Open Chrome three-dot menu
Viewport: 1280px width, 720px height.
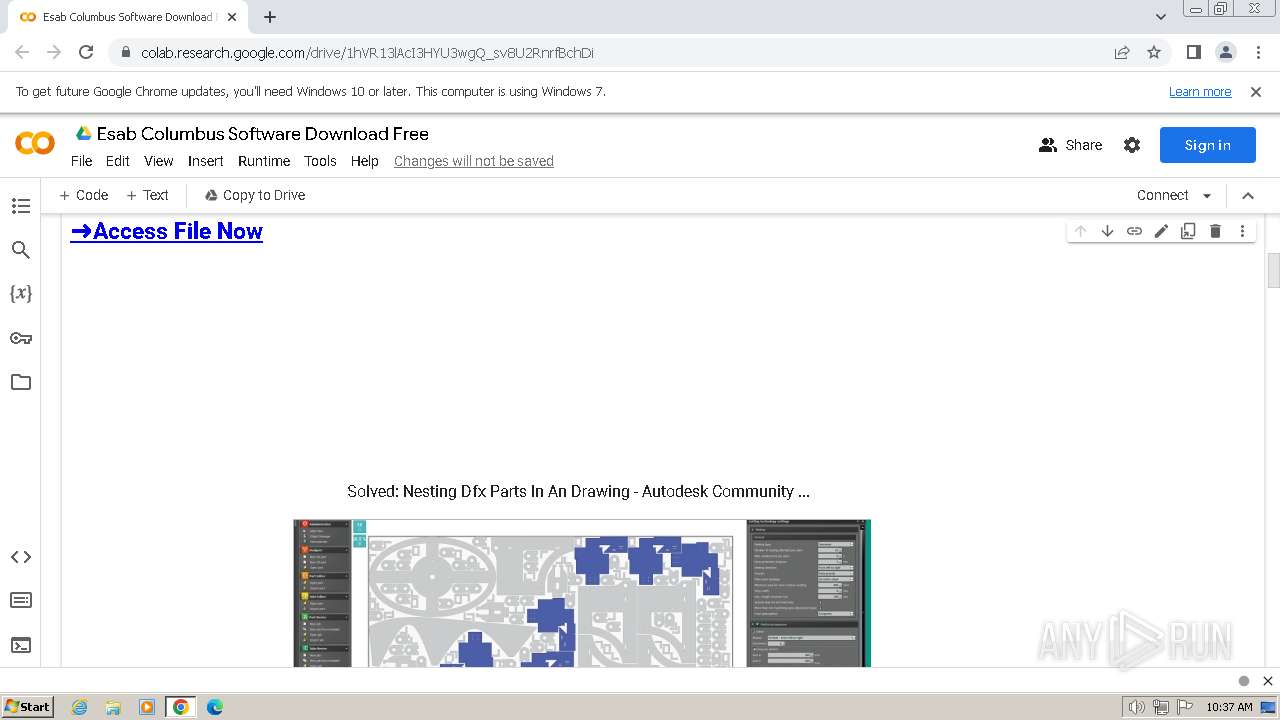pyautogui.click(x=1257, y=53)
